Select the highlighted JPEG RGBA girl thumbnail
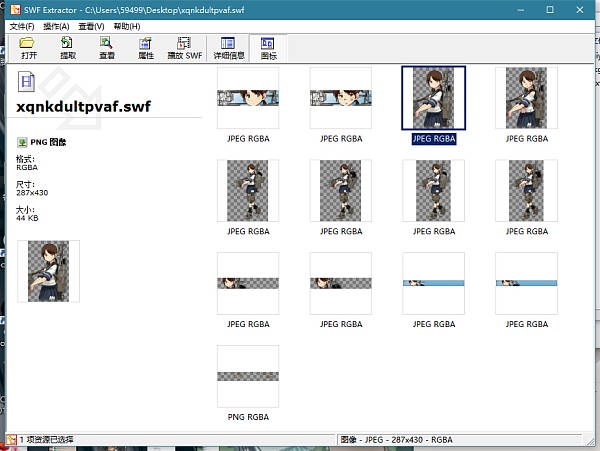The width and height of the screenshot is (600, 451). click(434, 98)
